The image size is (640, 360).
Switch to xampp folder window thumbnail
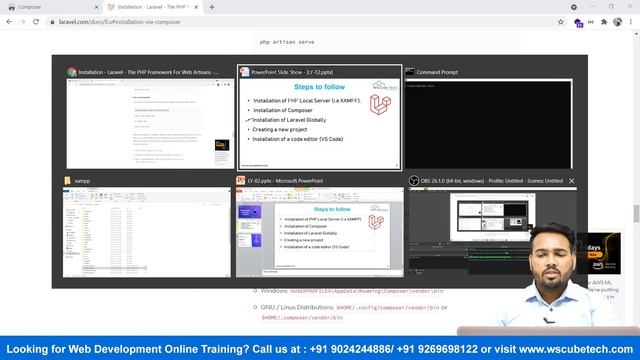point(147,232)
